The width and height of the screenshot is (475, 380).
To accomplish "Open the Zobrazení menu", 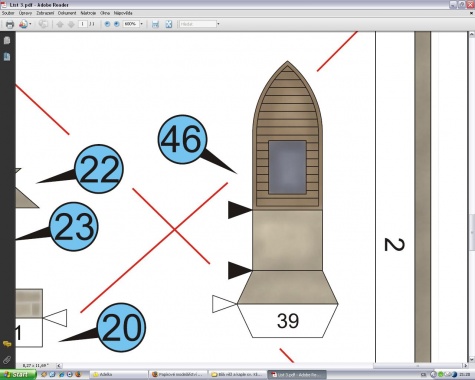I will 45,13.
